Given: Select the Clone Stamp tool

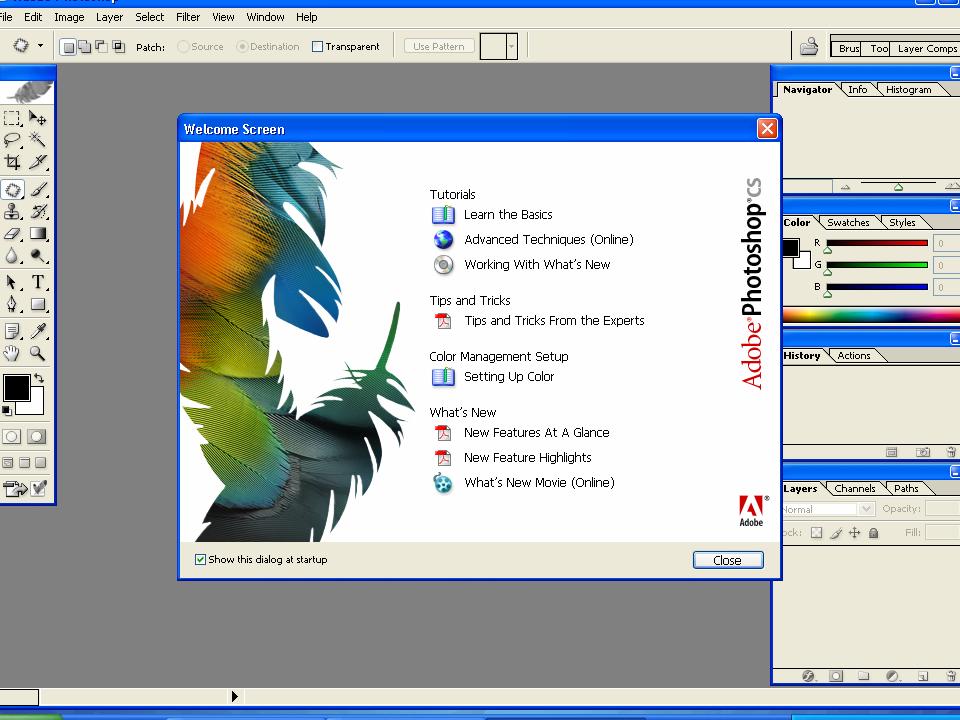Looking at the screenshot, I should click(12, 212).
